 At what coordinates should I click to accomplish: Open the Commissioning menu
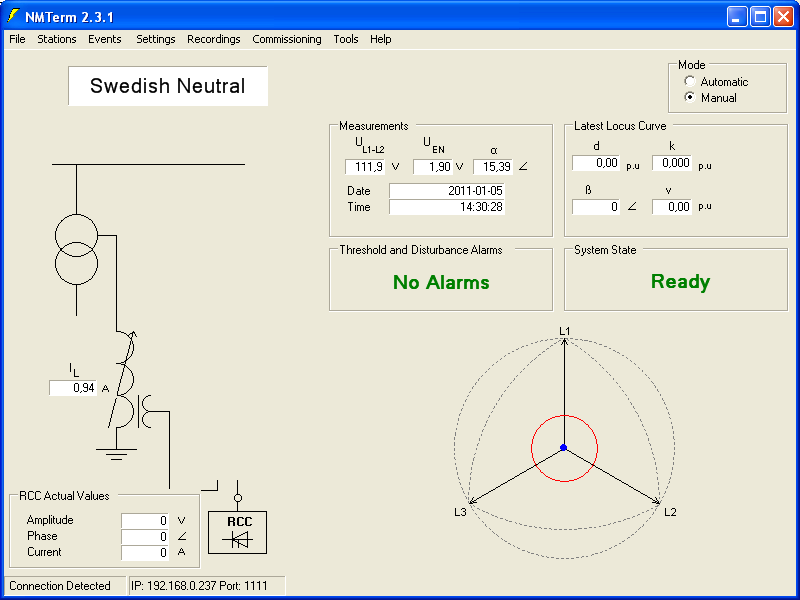(x=287, y=39)
